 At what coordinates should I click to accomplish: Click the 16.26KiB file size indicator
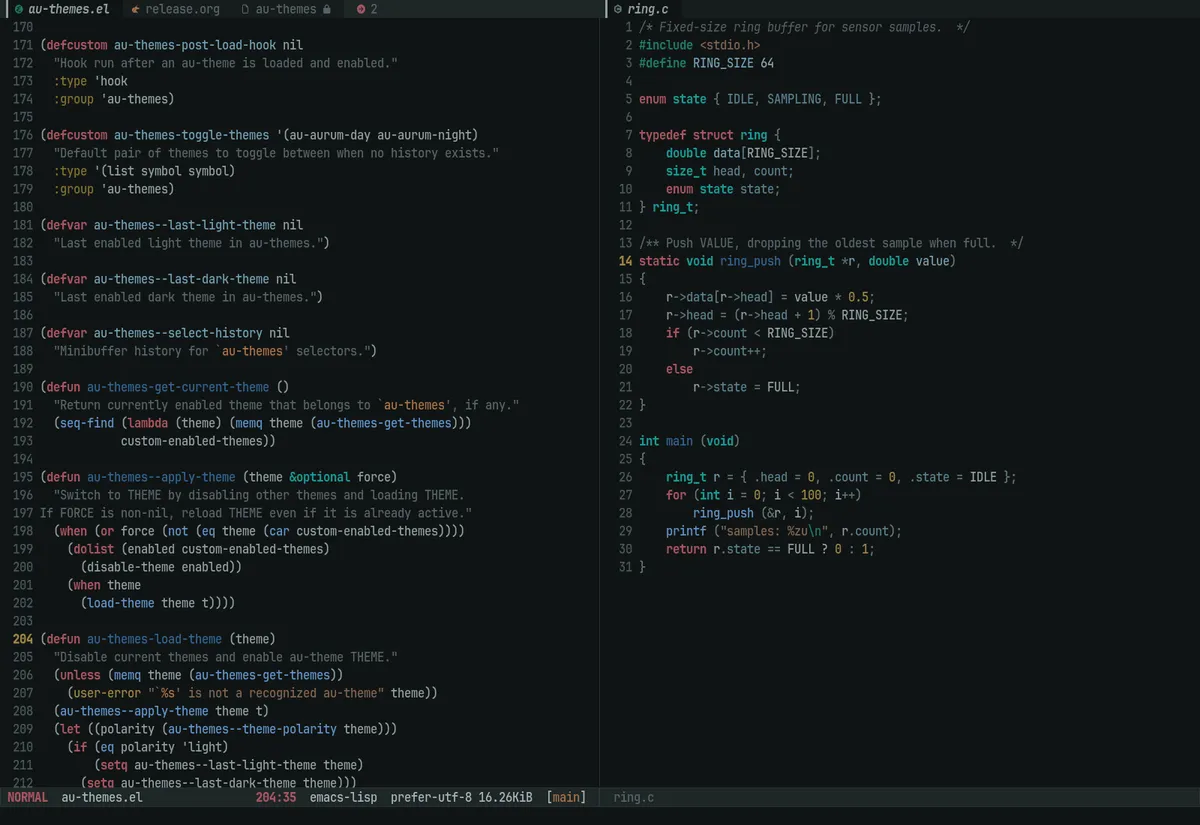coord(505,797)
